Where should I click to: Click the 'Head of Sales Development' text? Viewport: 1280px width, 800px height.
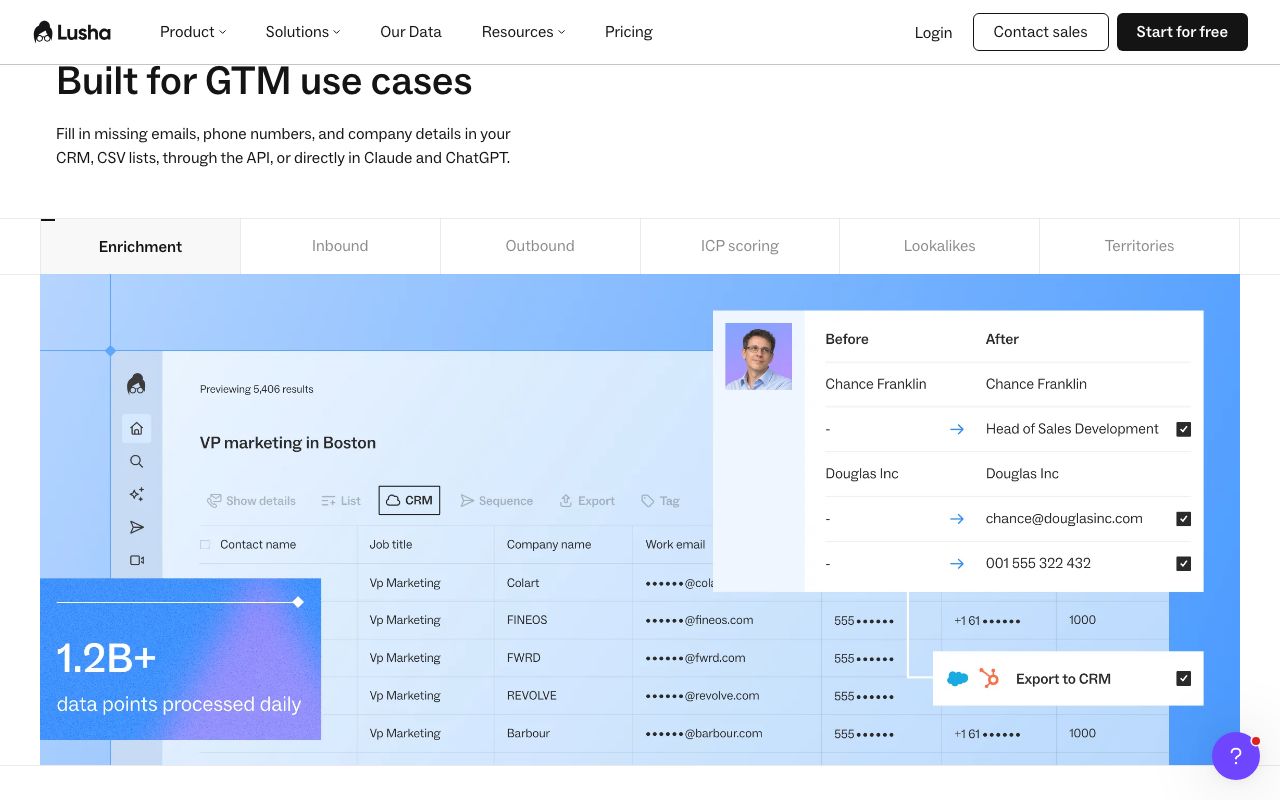click(x=1072, y=429)
